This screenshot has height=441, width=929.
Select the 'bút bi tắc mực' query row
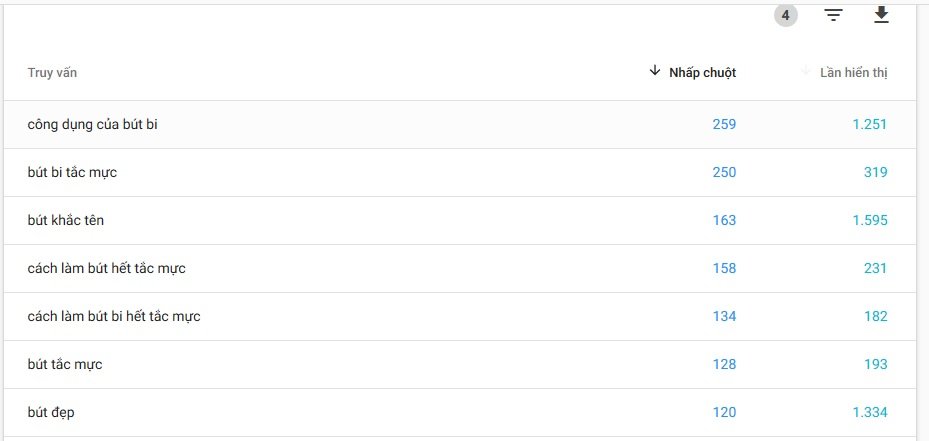point(73,173)
